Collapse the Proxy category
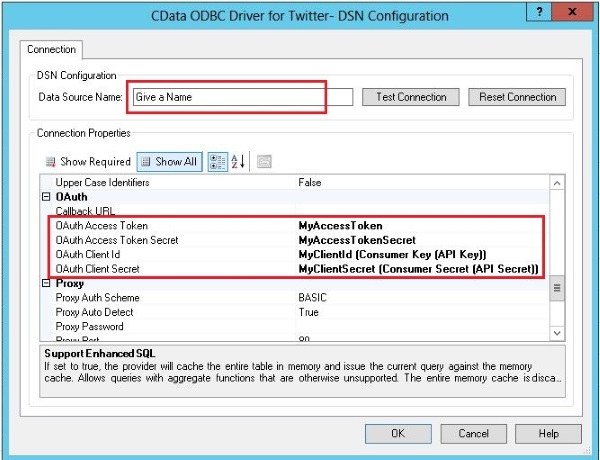Screen dimensions: 600x460 coord(46,284)
